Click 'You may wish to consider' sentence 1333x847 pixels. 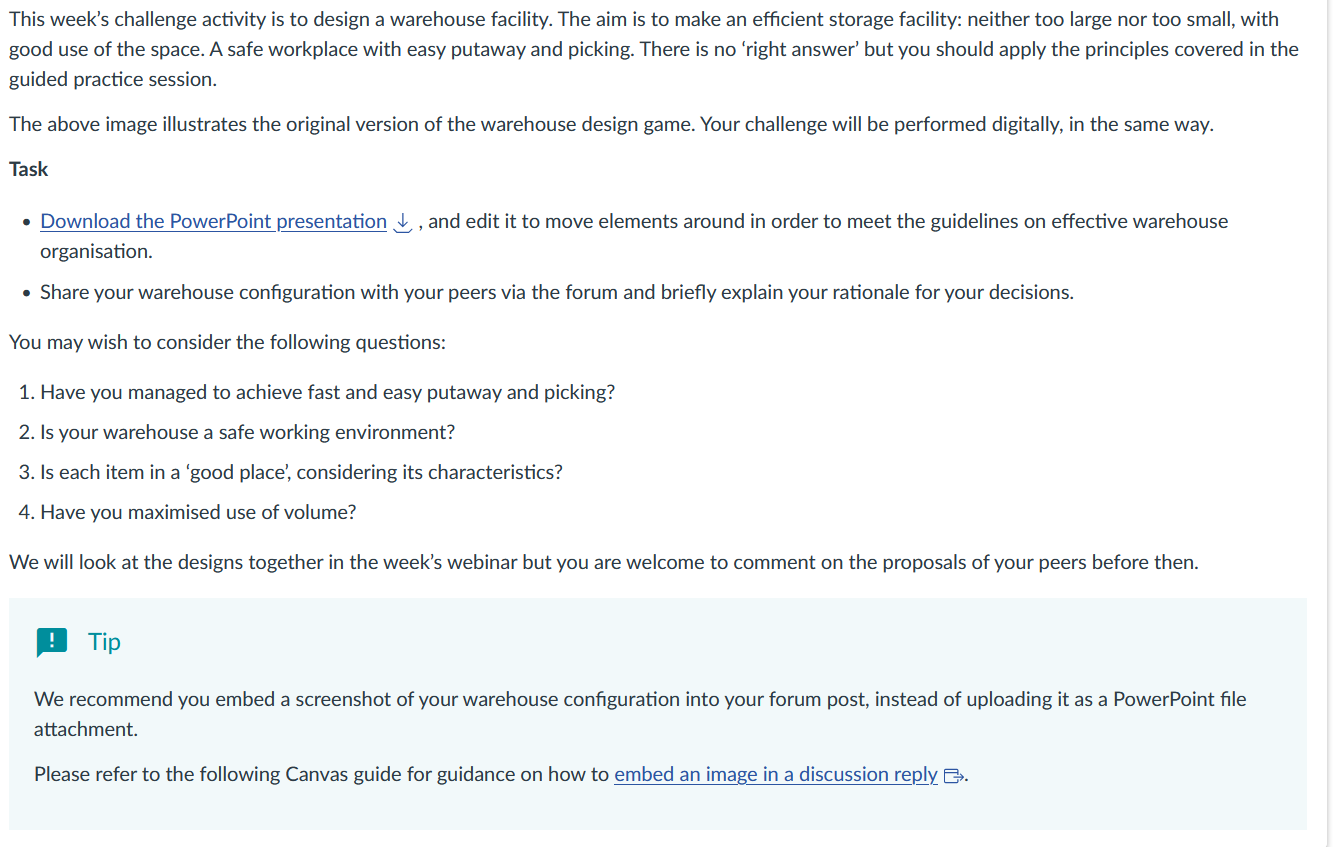[x=227, y=342]
